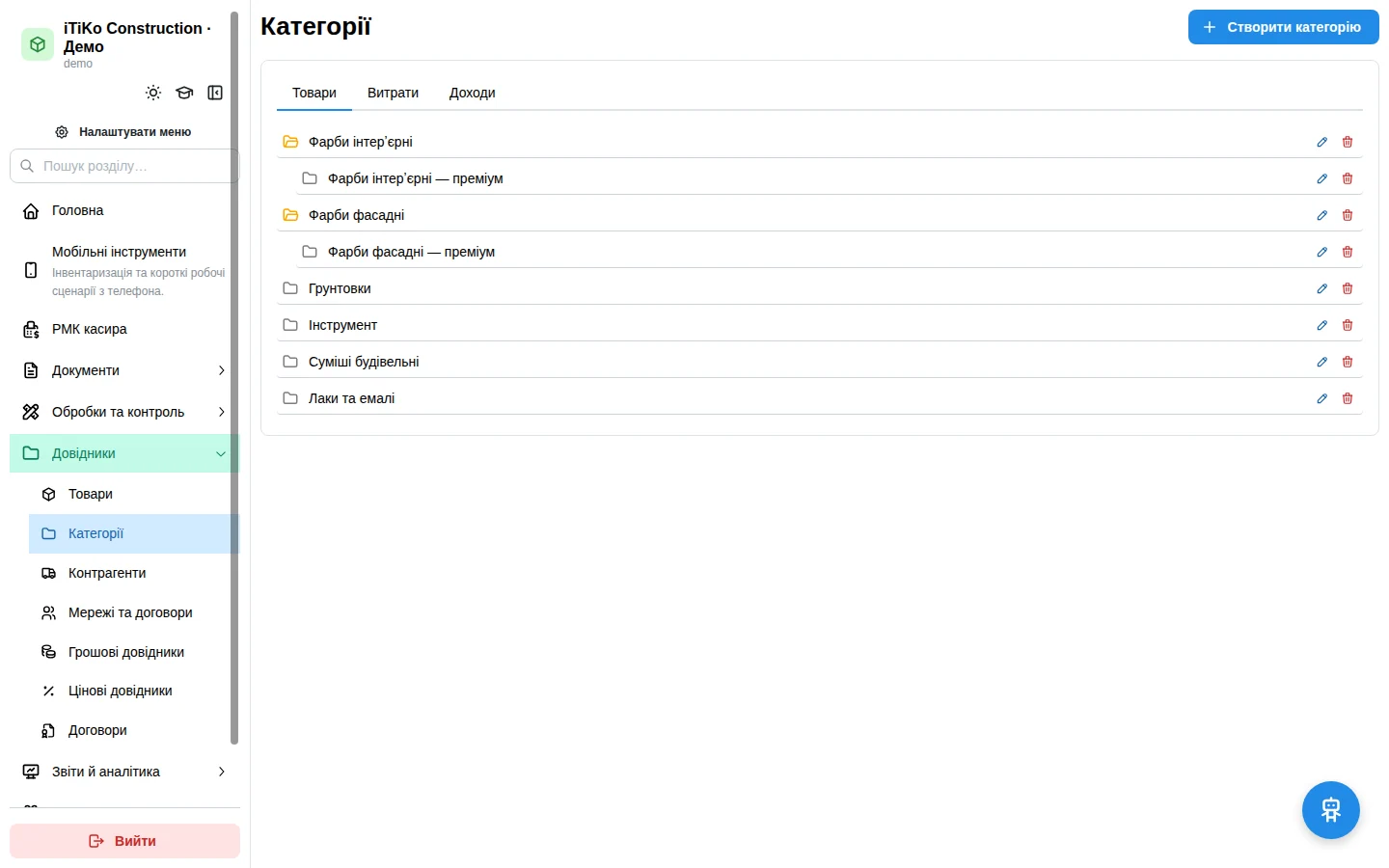Collapse the sidebar panel icon
This screenshot has width=1389, height=868.
click(x=215, y=93)
